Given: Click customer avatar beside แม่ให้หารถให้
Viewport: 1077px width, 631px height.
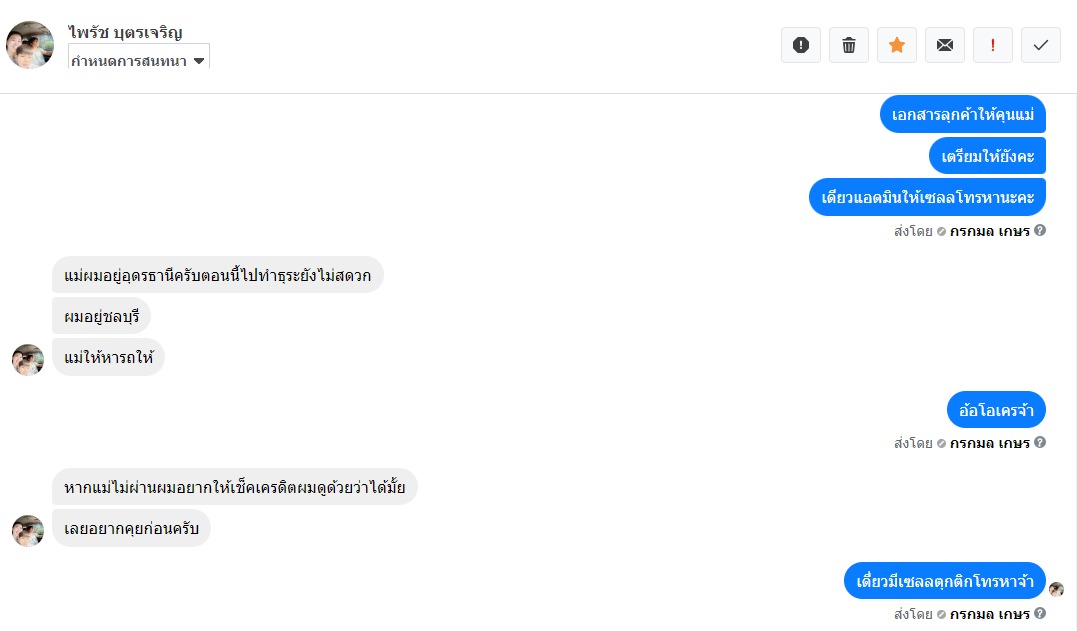Looking at the screenshot, I should [28, 360].
